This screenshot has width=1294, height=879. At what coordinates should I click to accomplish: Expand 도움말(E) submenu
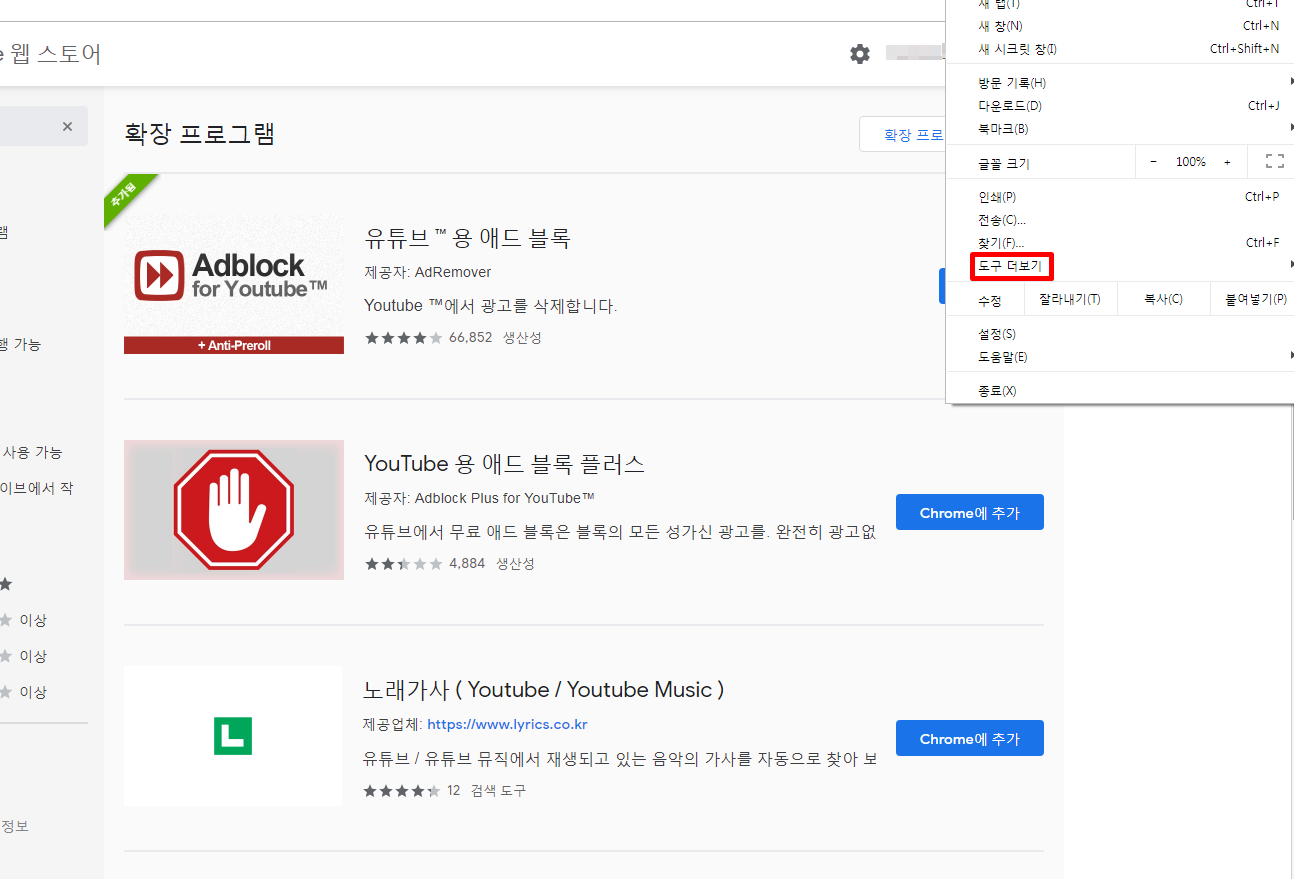coord(1120,357)
